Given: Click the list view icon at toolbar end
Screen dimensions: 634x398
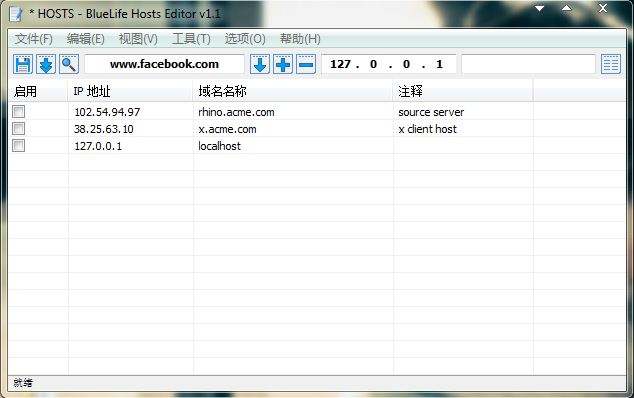Looking at the screenshot, I should click(611, 64).
